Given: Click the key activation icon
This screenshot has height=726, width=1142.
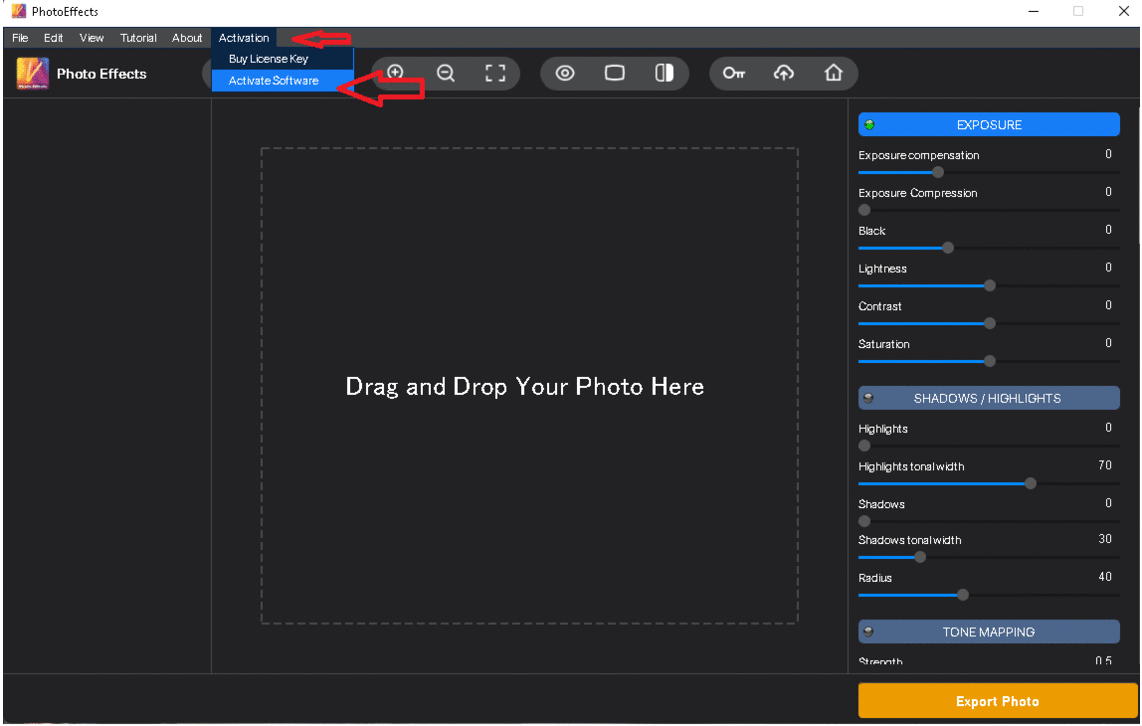Looking at the screenshot, I should pos(735,73).
